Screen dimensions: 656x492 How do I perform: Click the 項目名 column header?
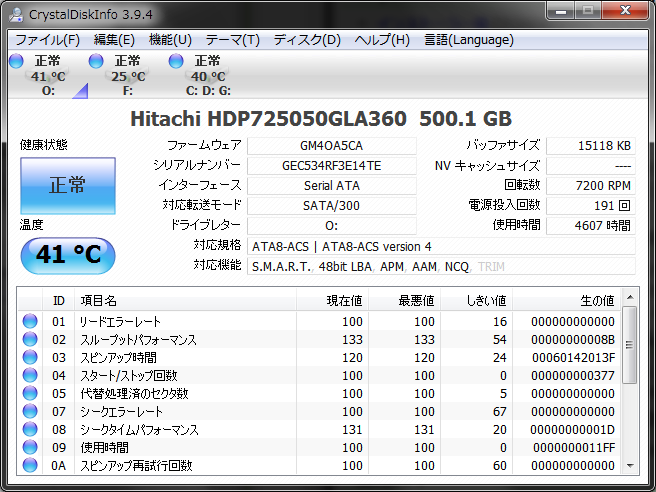pos(185,300)
